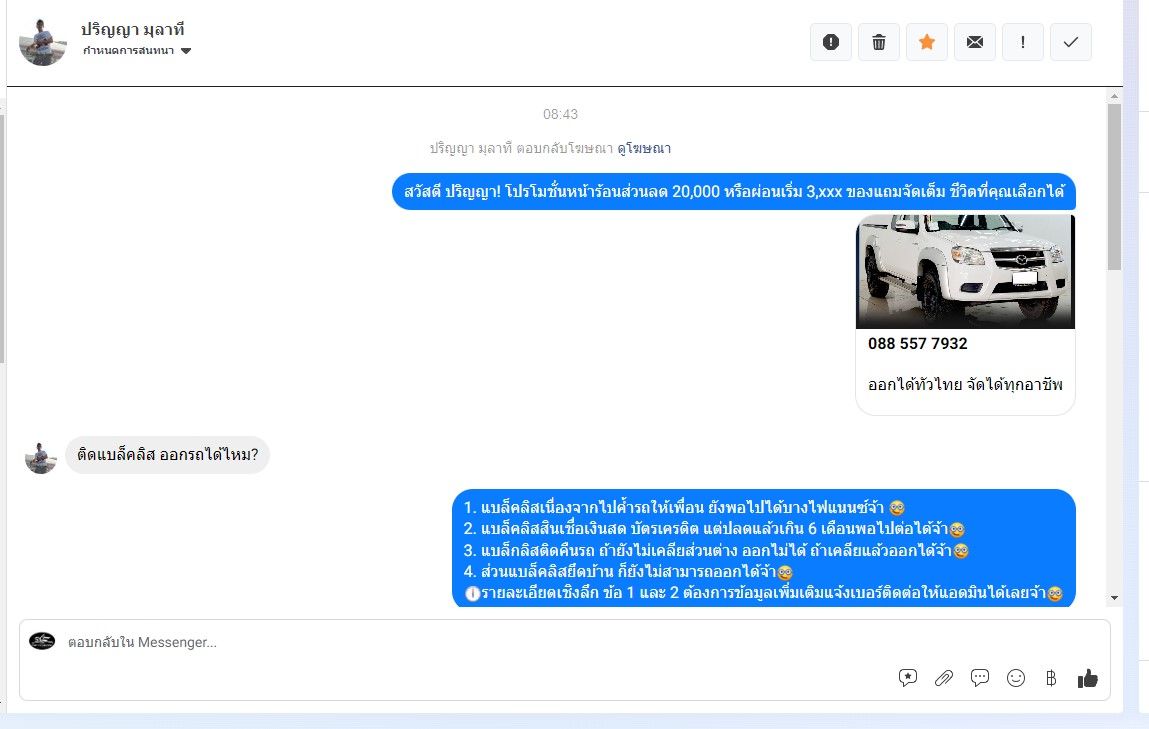1149x729 pixels.
Task: Click contact name ปริญญา มุลาที in header
Action: click(133, 29)
